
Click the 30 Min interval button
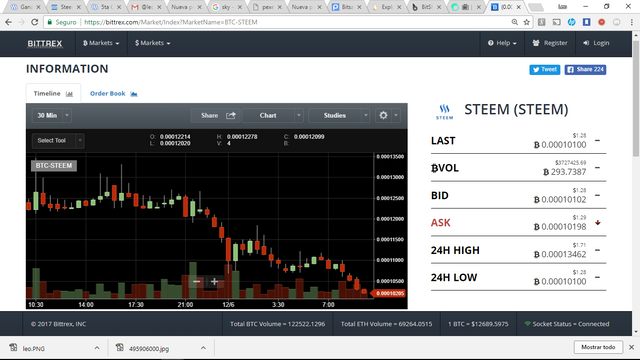pyautogui.click(x=47, y=116)
